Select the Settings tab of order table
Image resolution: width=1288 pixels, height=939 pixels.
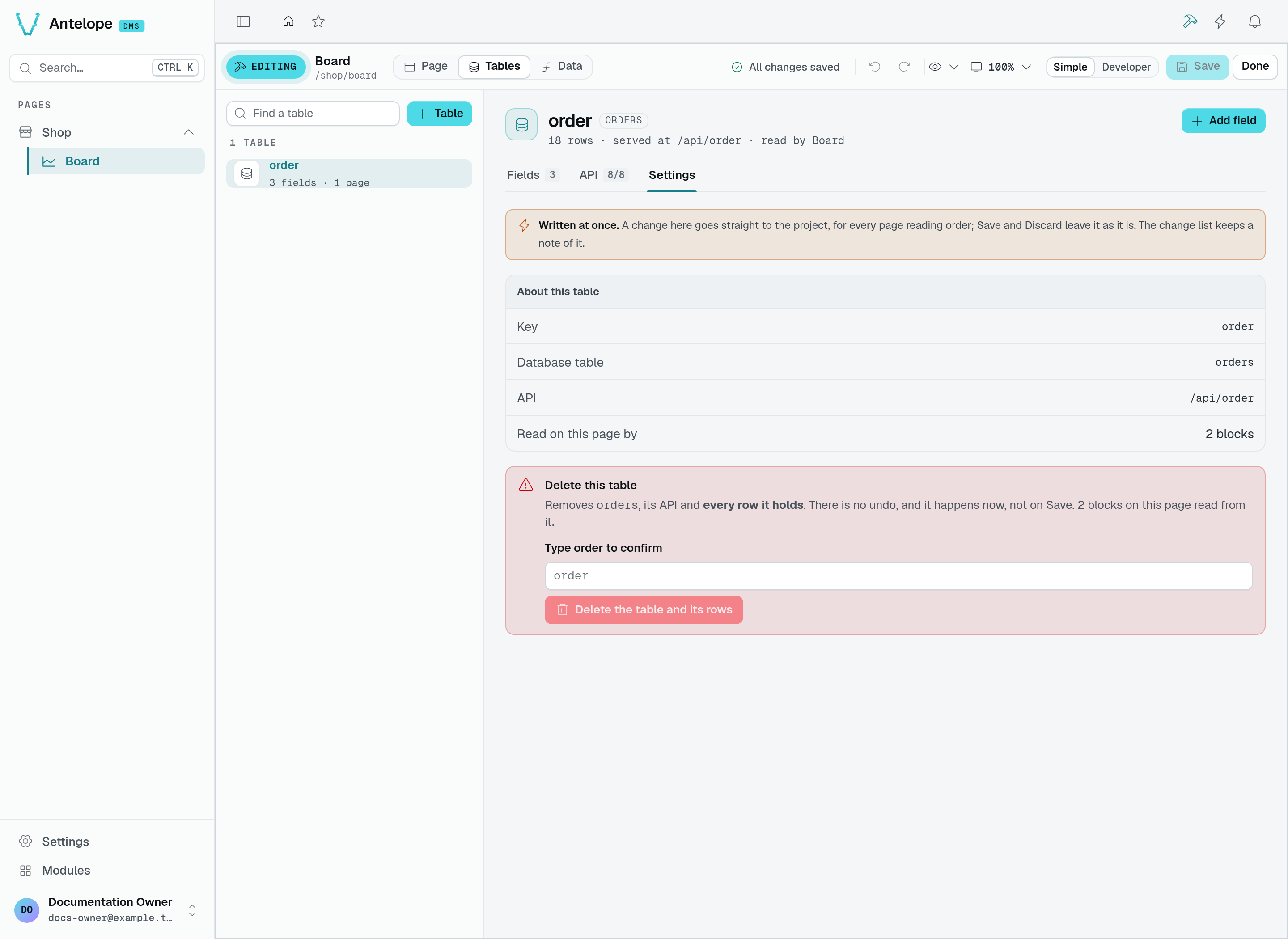coord(672,175)
